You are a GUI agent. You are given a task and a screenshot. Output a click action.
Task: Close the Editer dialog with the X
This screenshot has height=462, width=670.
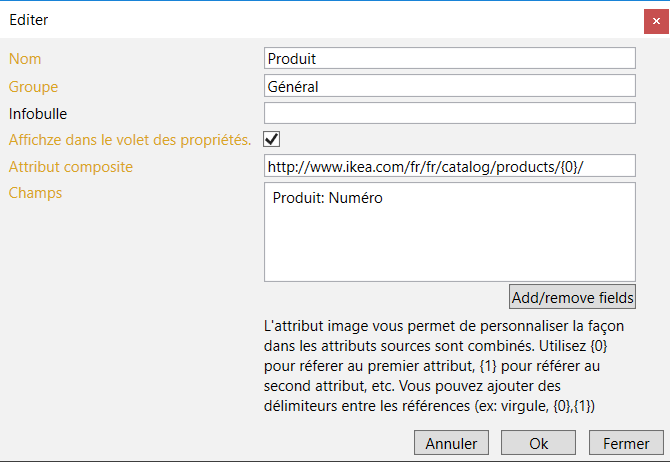tap(656, 20)
